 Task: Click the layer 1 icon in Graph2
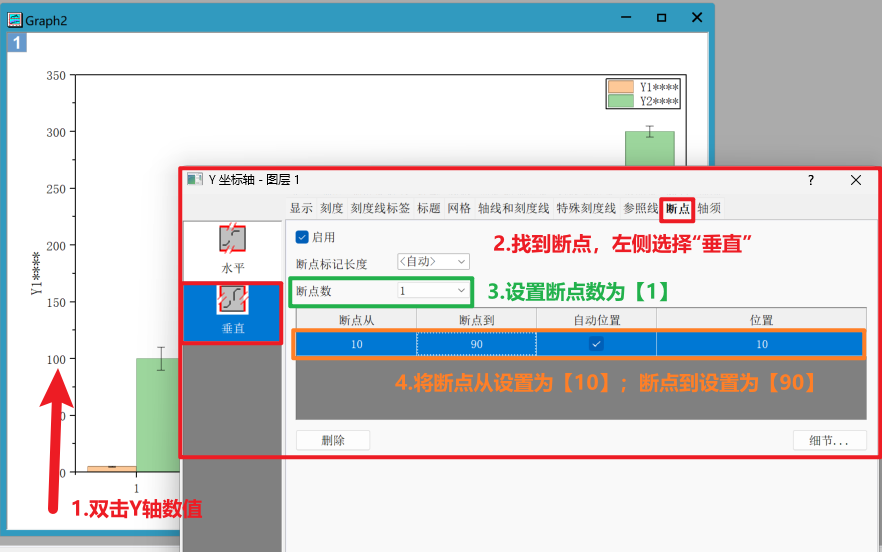[x=17, y=42]
